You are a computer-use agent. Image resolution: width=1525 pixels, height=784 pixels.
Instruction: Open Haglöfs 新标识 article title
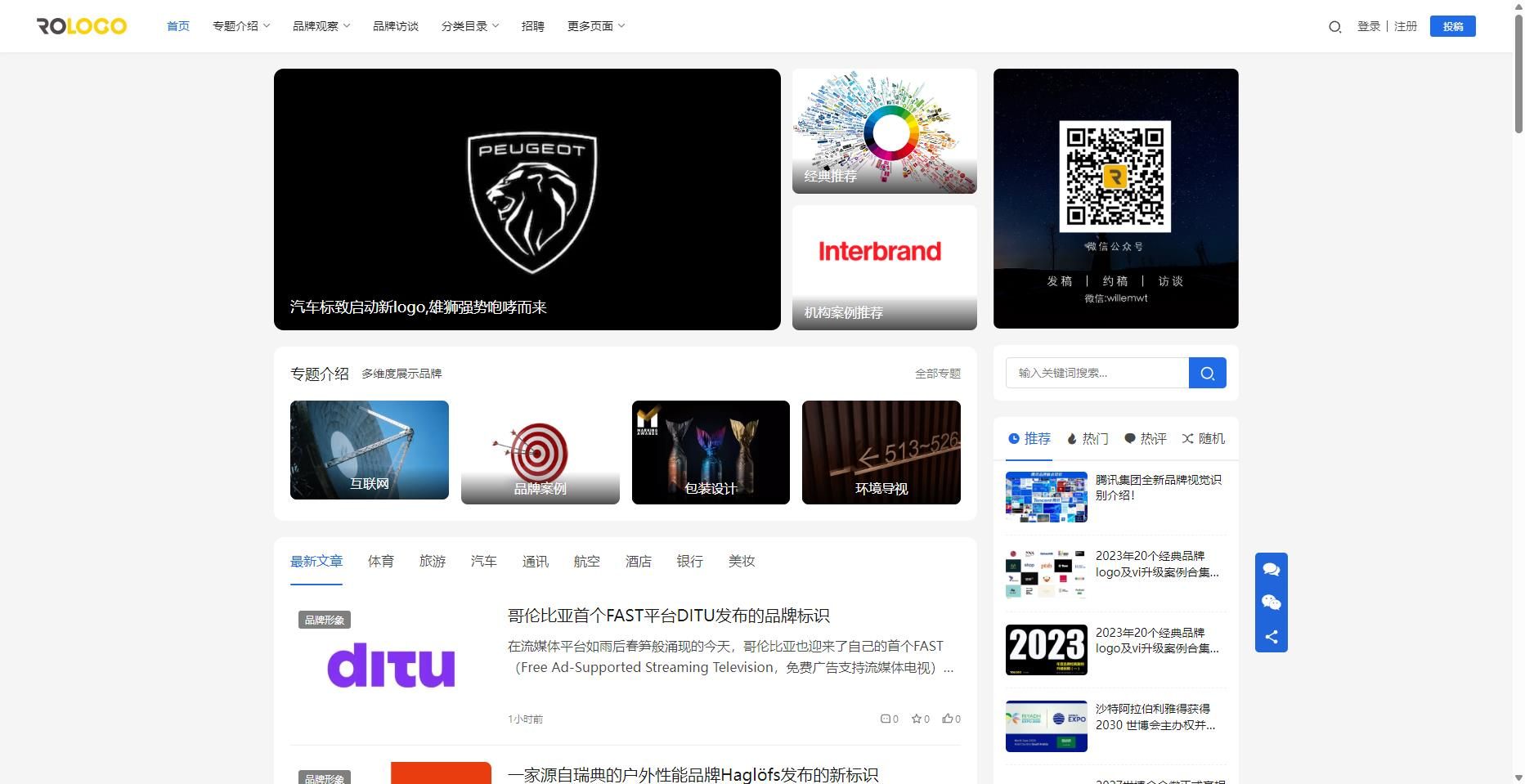coord(693,774)
